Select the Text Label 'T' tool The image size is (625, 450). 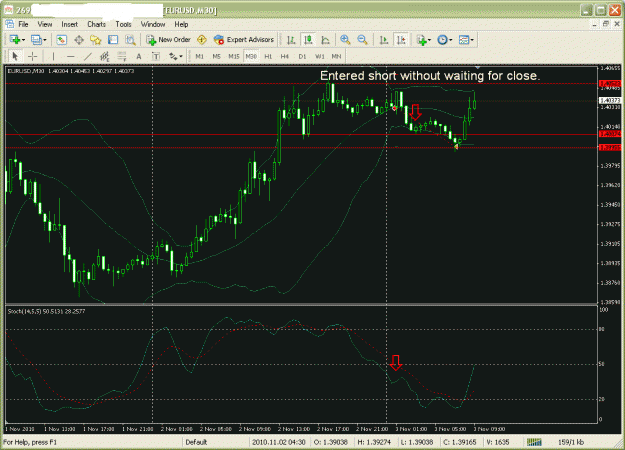(156, 56)
